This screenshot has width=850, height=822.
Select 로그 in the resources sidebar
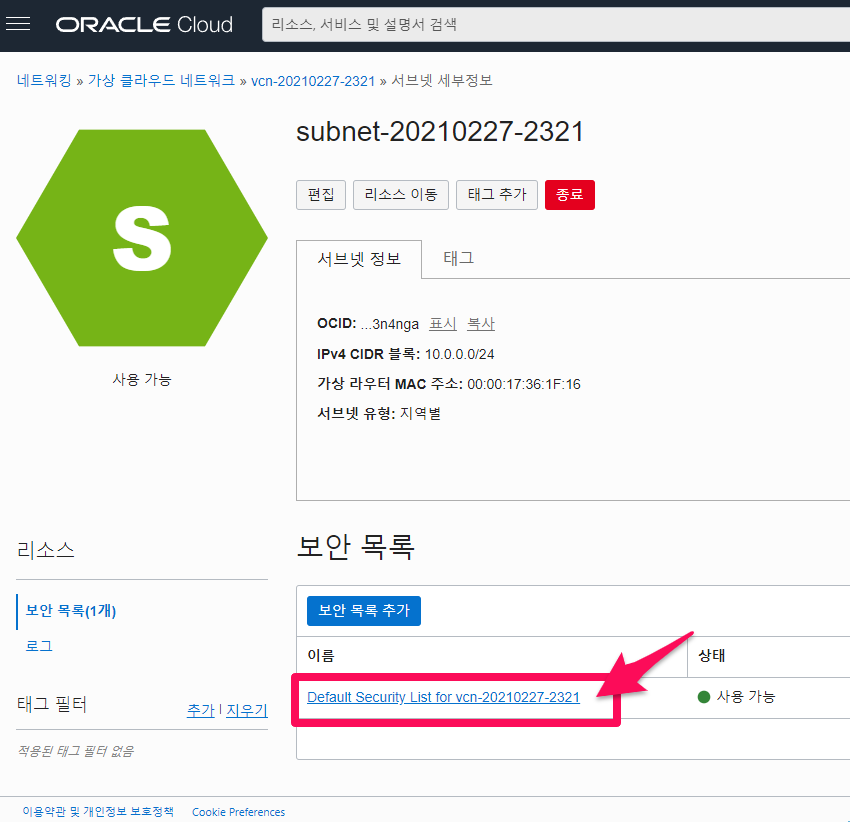[39, 646]
